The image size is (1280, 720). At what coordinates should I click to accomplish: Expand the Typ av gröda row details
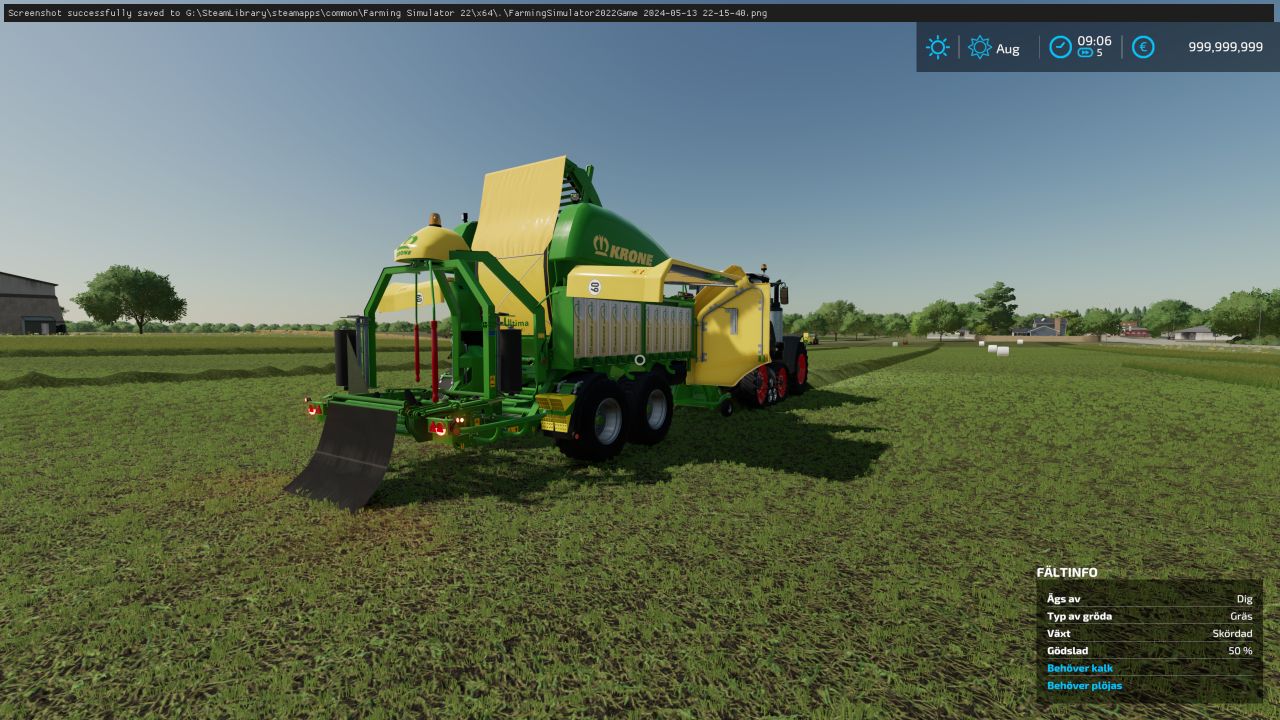1080,616
